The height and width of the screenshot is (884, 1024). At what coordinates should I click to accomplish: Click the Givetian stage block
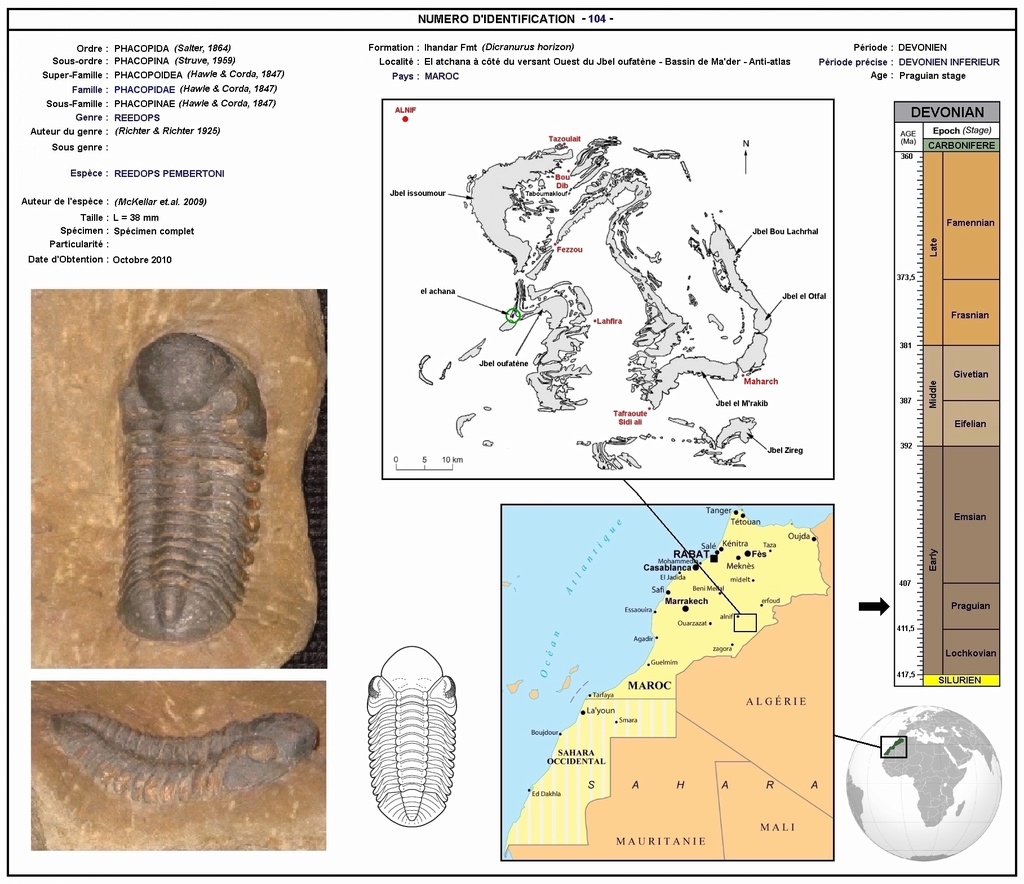pyautogui.click(x=970, y=373)
